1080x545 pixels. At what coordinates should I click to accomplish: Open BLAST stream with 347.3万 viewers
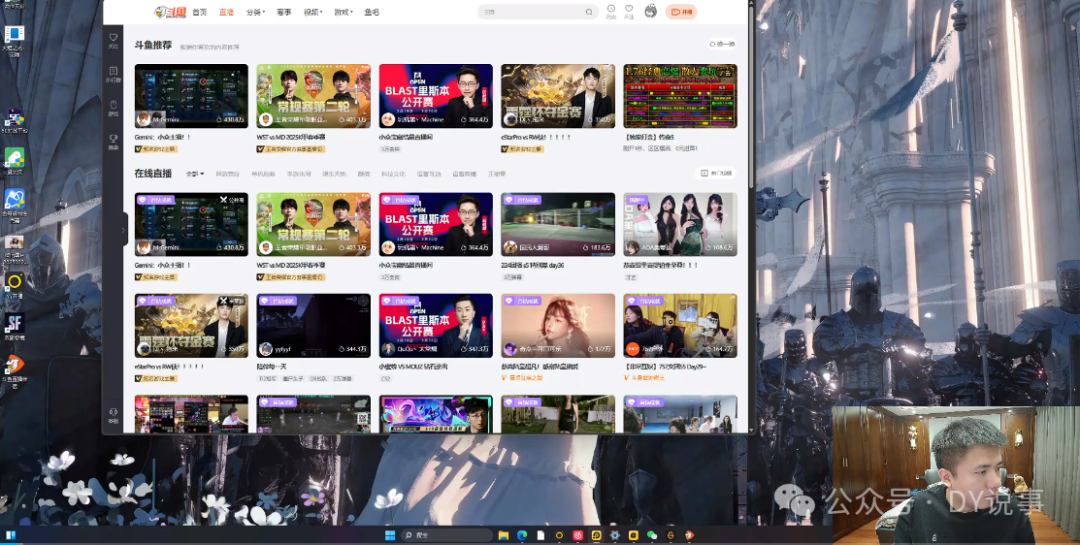(435, 325)
